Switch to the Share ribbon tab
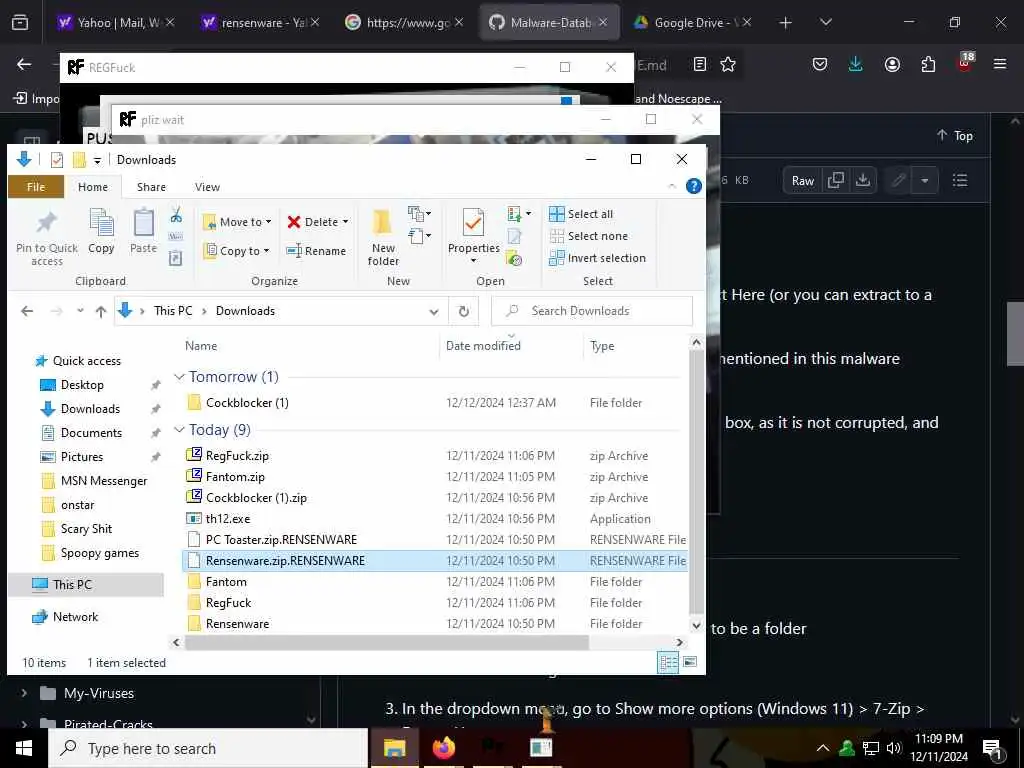Screen dimensions: 1024x768 click(x=151, y=187)
